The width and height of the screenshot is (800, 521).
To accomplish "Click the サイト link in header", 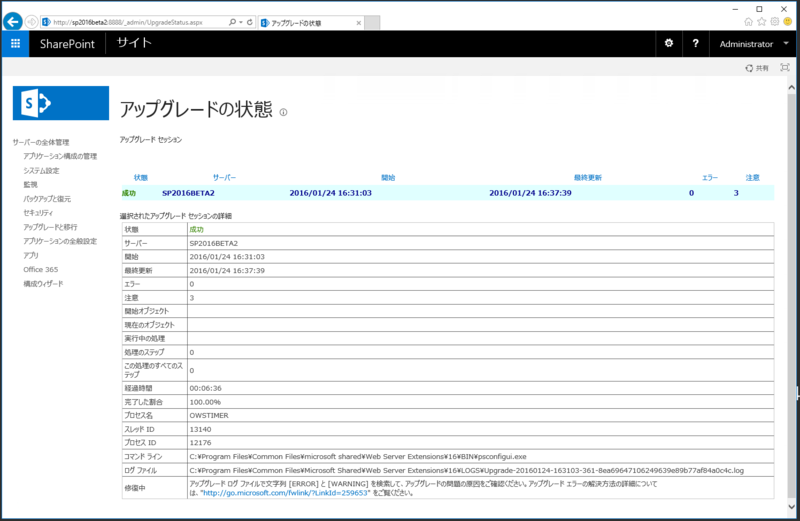I will [134, 43].
